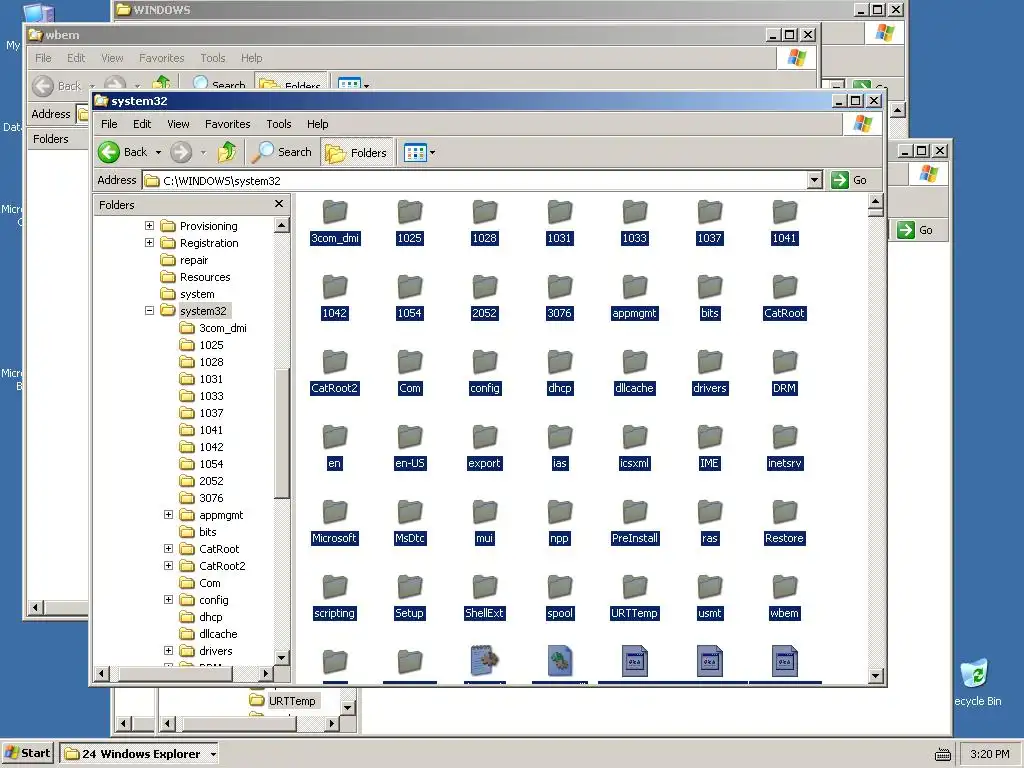The image size is (1024, 768).
Task: Expand the appmgmt tree node
Action: (x=168, y=515)
